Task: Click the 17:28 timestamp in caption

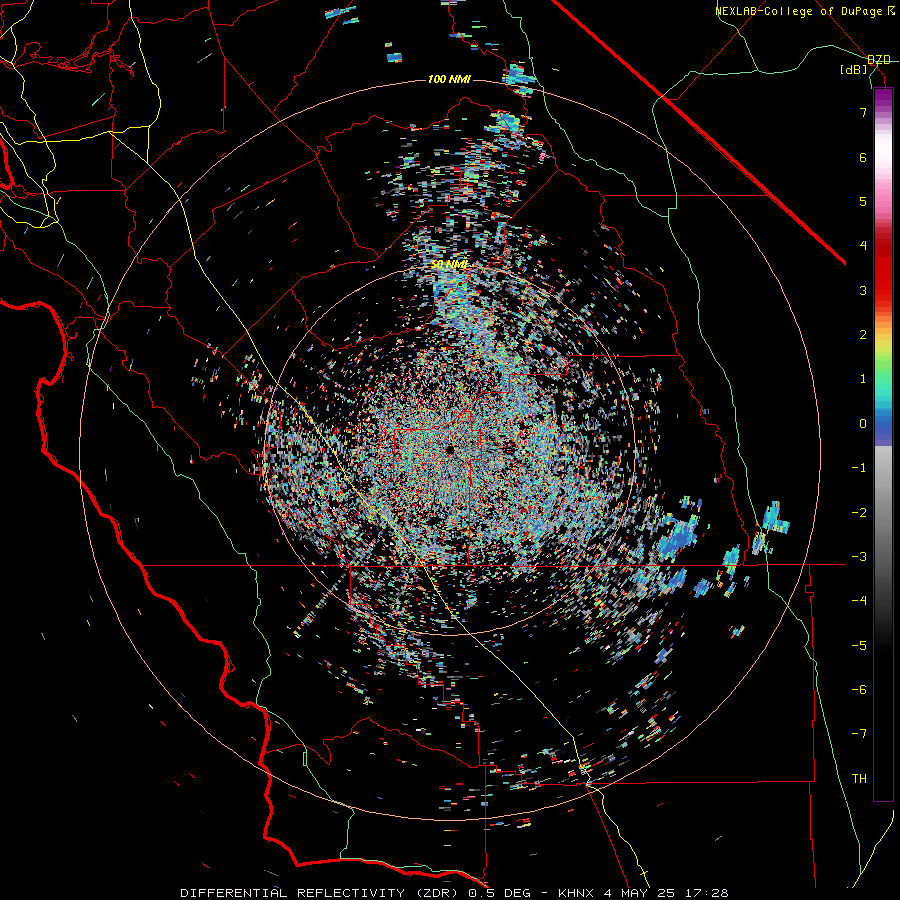Action: coord(707,893)
